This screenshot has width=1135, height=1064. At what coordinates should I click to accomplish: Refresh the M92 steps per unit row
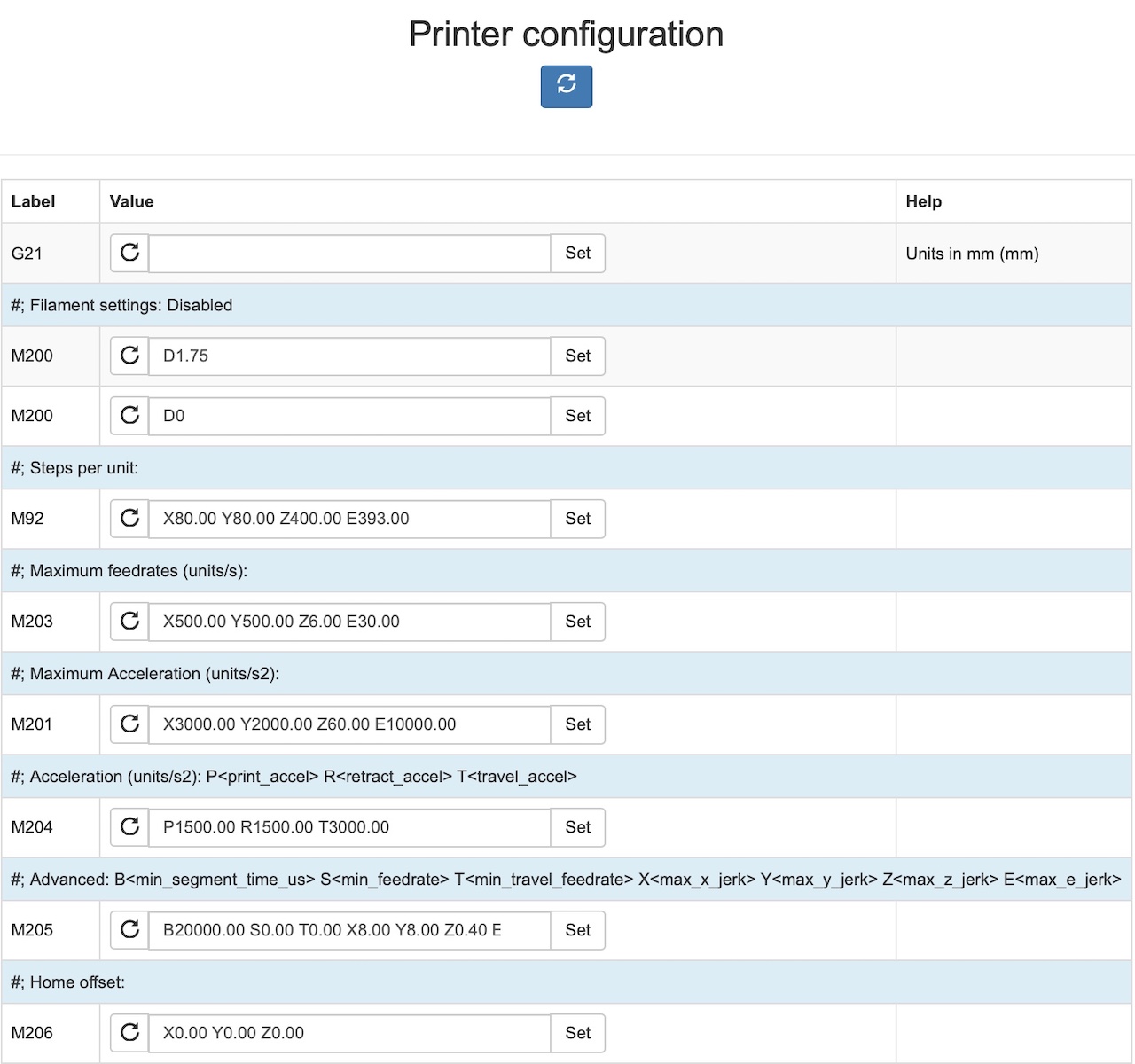129,519
